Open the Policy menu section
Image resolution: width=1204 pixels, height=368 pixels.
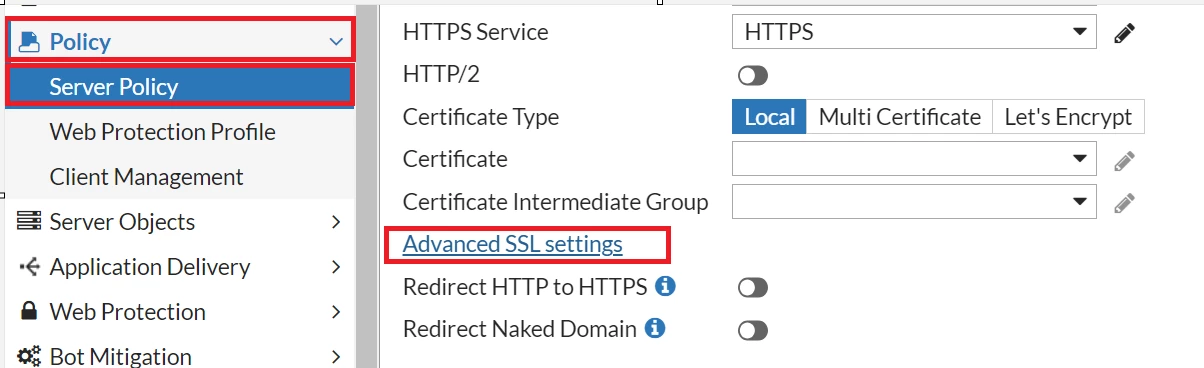tap(180, 41)
